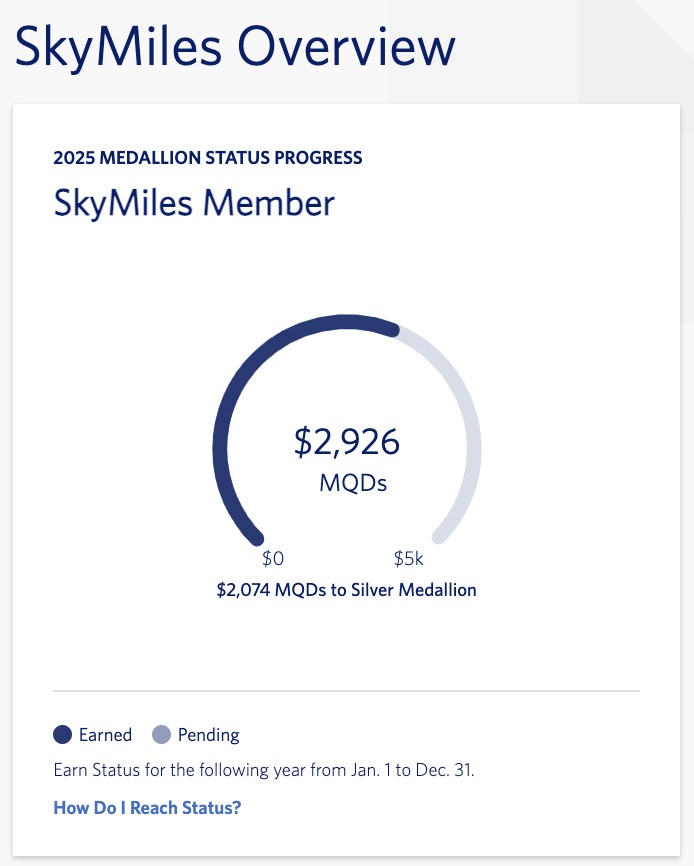This screenshot has width=694, height=866.
Task: Click the MQDs label inside the gauge
Action: pos(352,482)
